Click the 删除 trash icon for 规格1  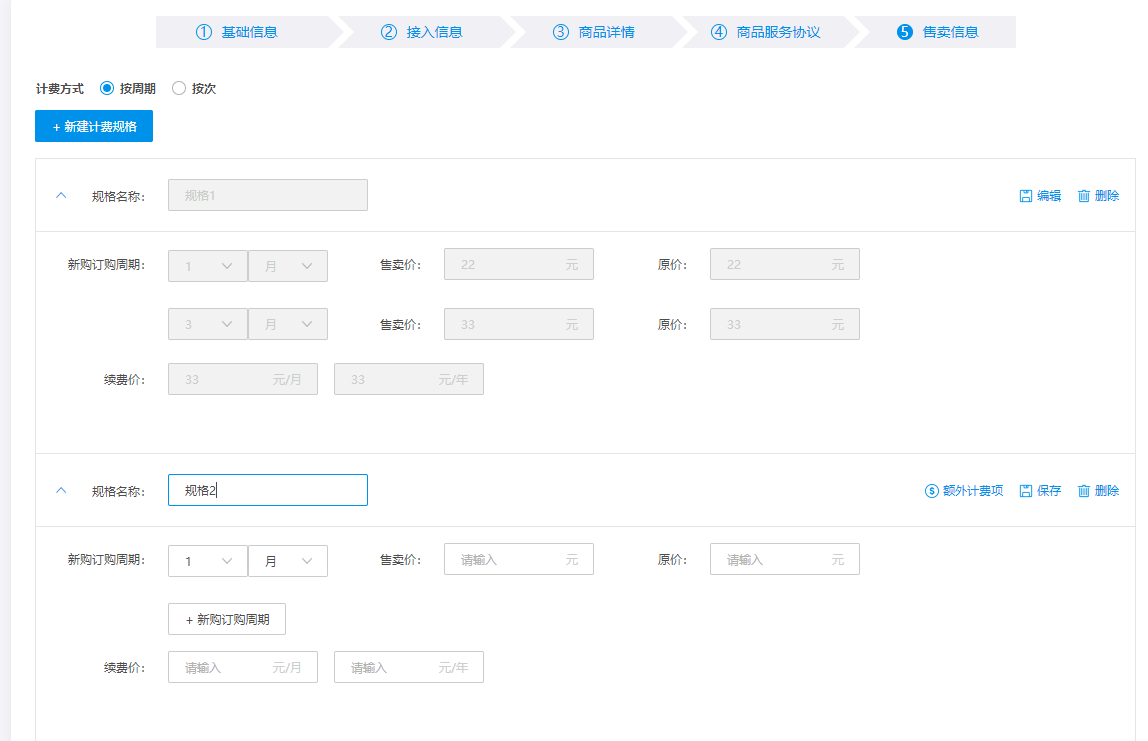pyautogui.click(x=1084, y=196)
